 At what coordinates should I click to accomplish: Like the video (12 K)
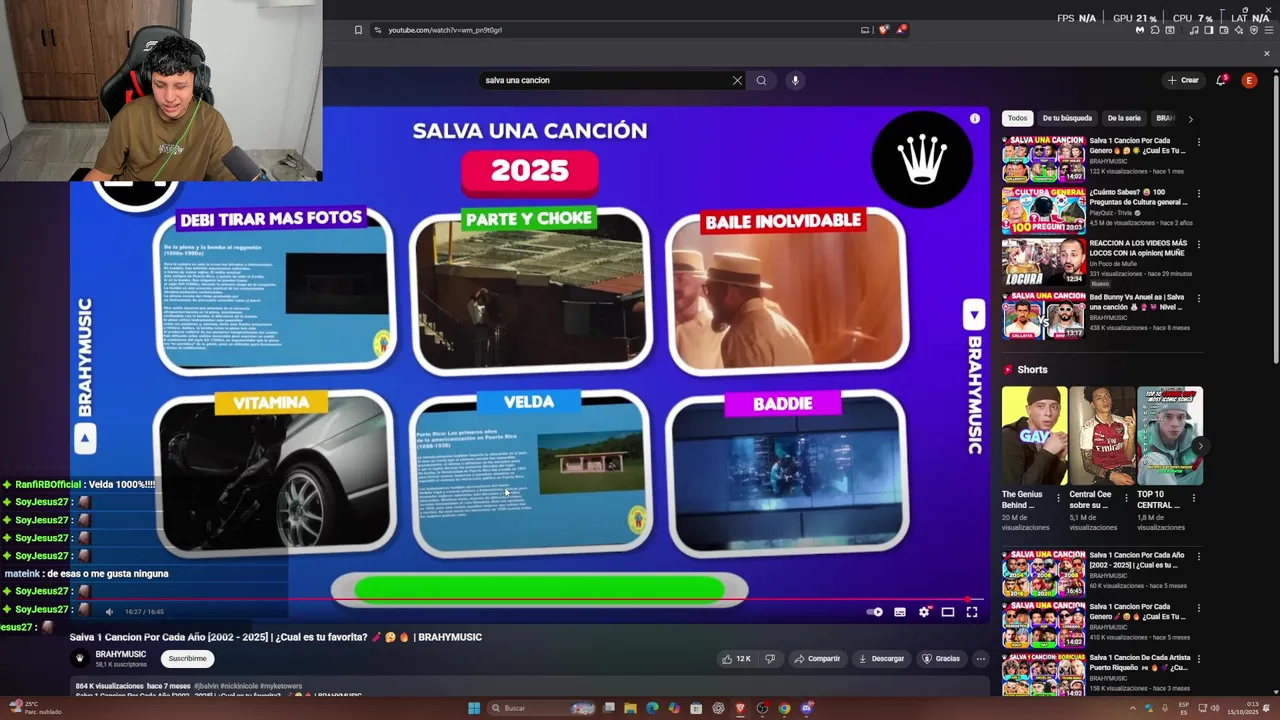[737, 659]
